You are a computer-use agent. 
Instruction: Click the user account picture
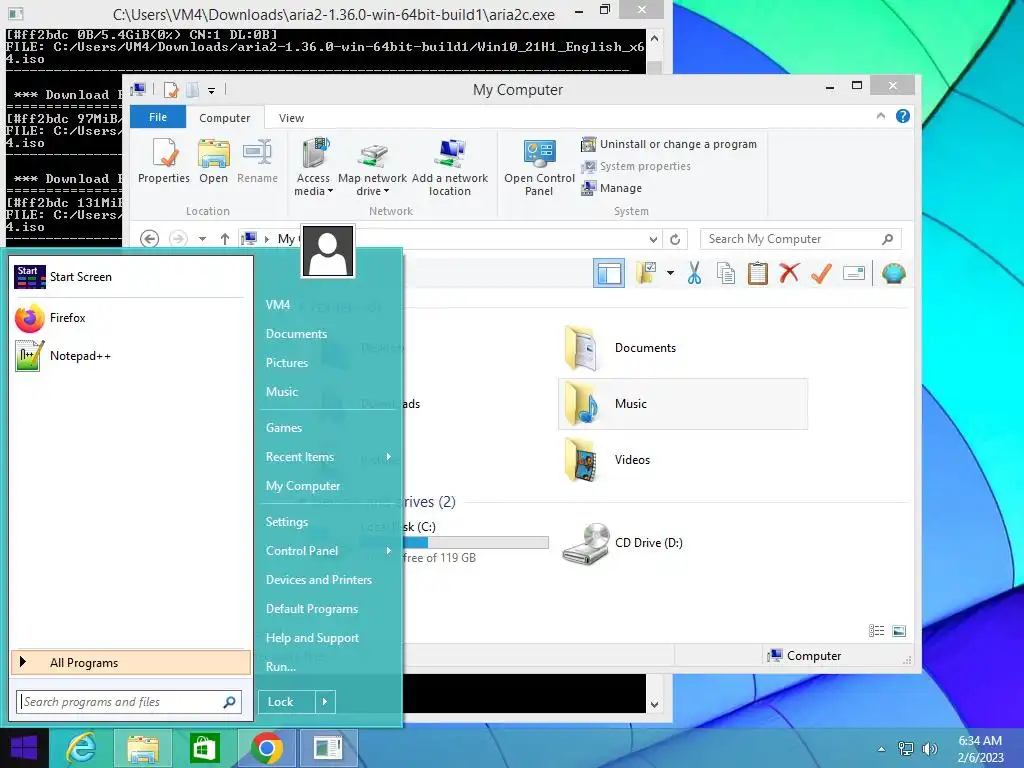[328, 251]
